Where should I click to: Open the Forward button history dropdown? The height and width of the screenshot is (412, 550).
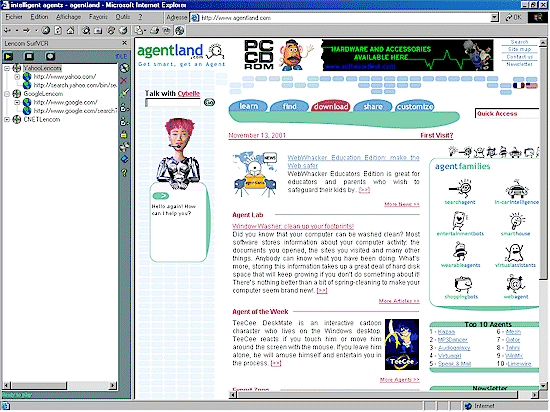pyautogui.click(x=36, y=31)
